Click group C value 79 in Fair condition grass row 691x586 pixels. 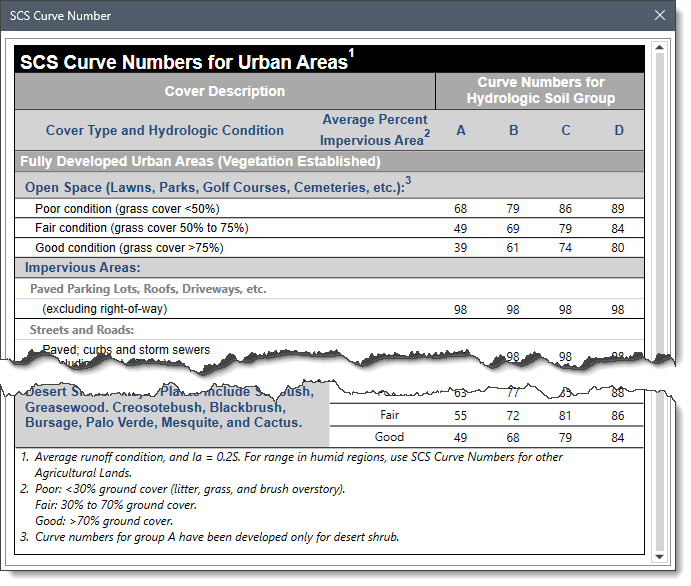pos(565,229)
